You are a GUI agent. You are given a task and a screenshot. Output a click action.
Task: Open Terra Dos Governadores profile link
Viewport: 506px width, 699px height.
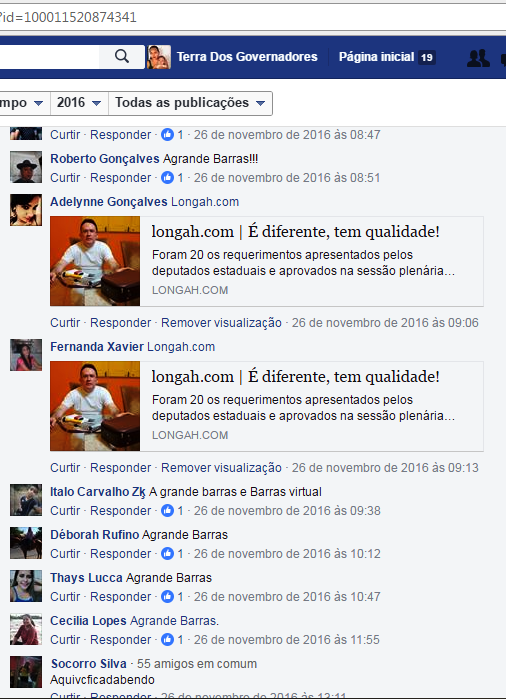(x=247, y=57)
